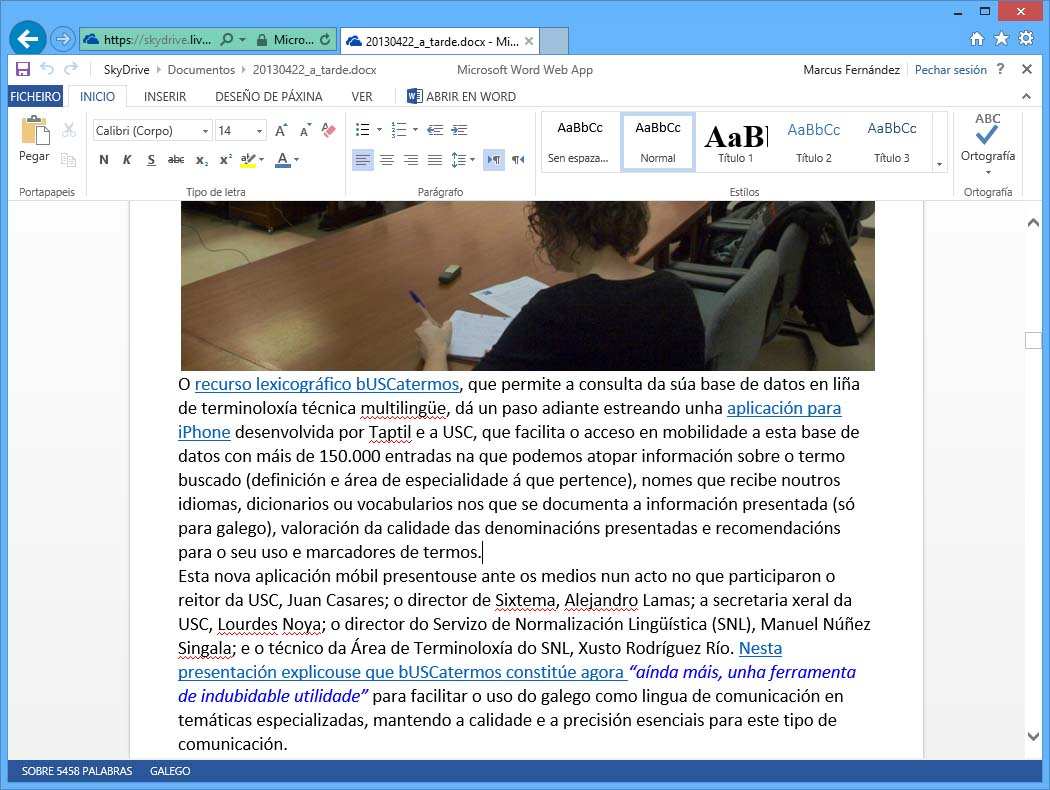Toggle strikethrough (abc) formatting

(176, 159)
